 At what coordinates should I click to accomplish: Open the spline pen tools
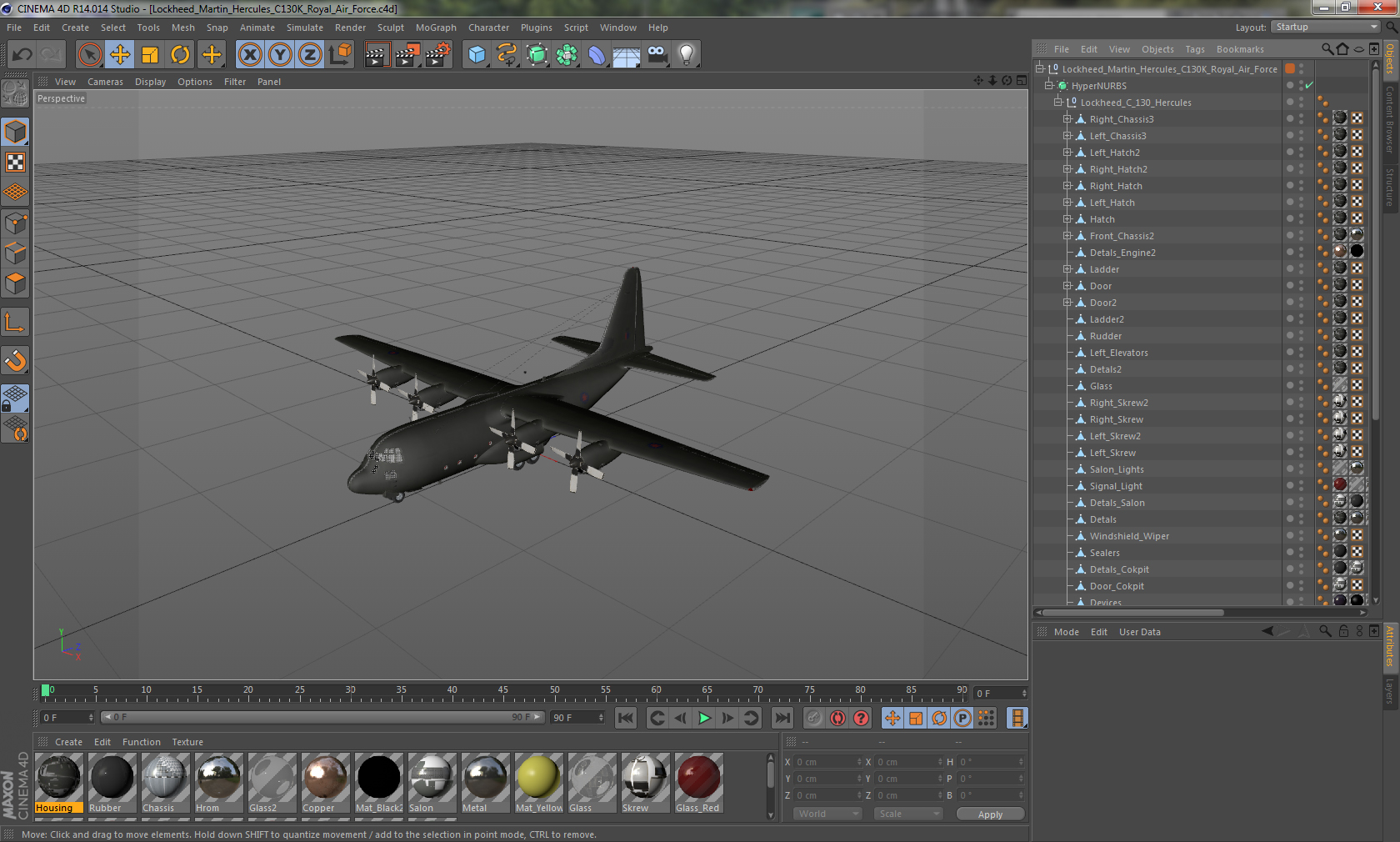[507, 55]
